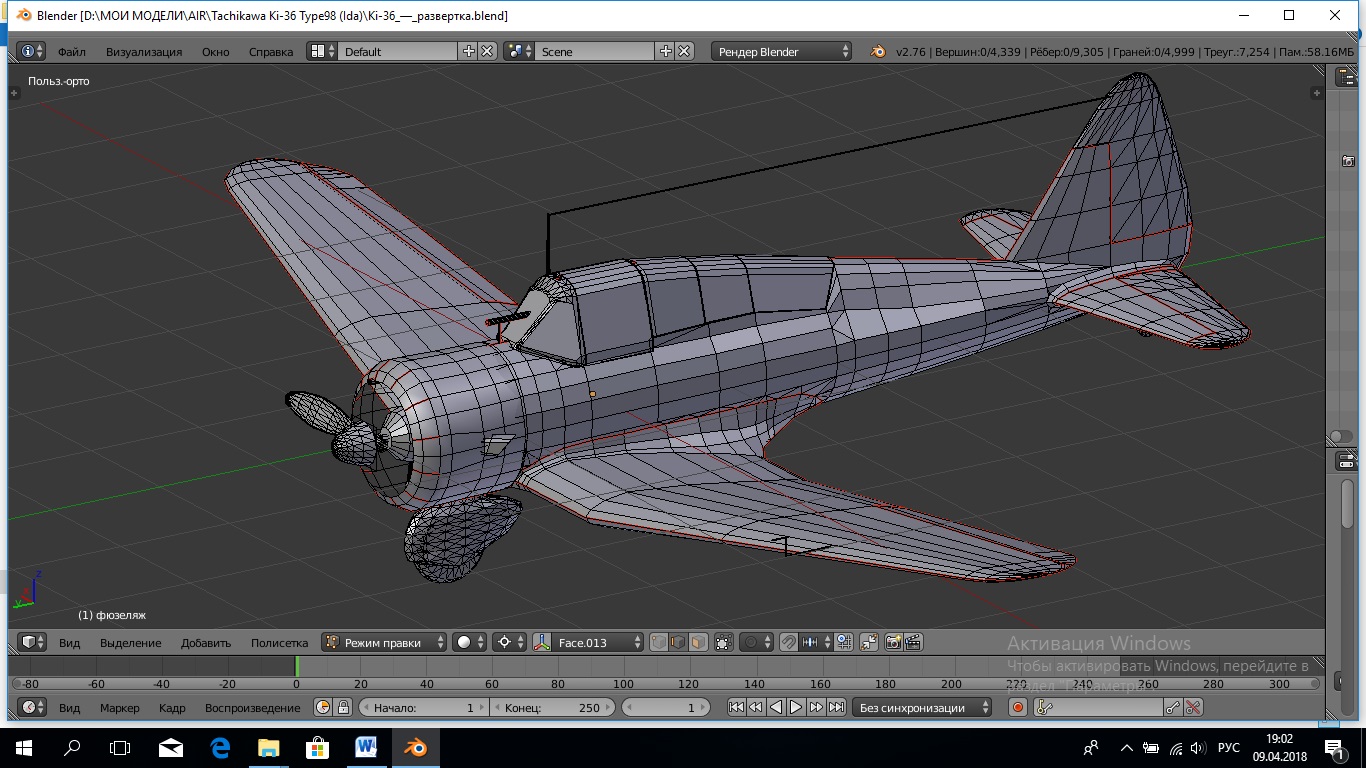Screen dimensions: 1366x768
Task: Click the OpenGL render animation clapper icon
Action: tap(912, 643)
